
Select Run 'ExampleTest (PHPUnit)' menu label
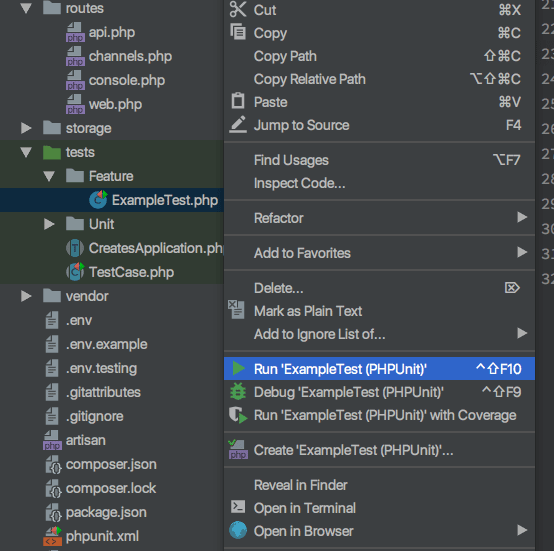tap(340, 369)
